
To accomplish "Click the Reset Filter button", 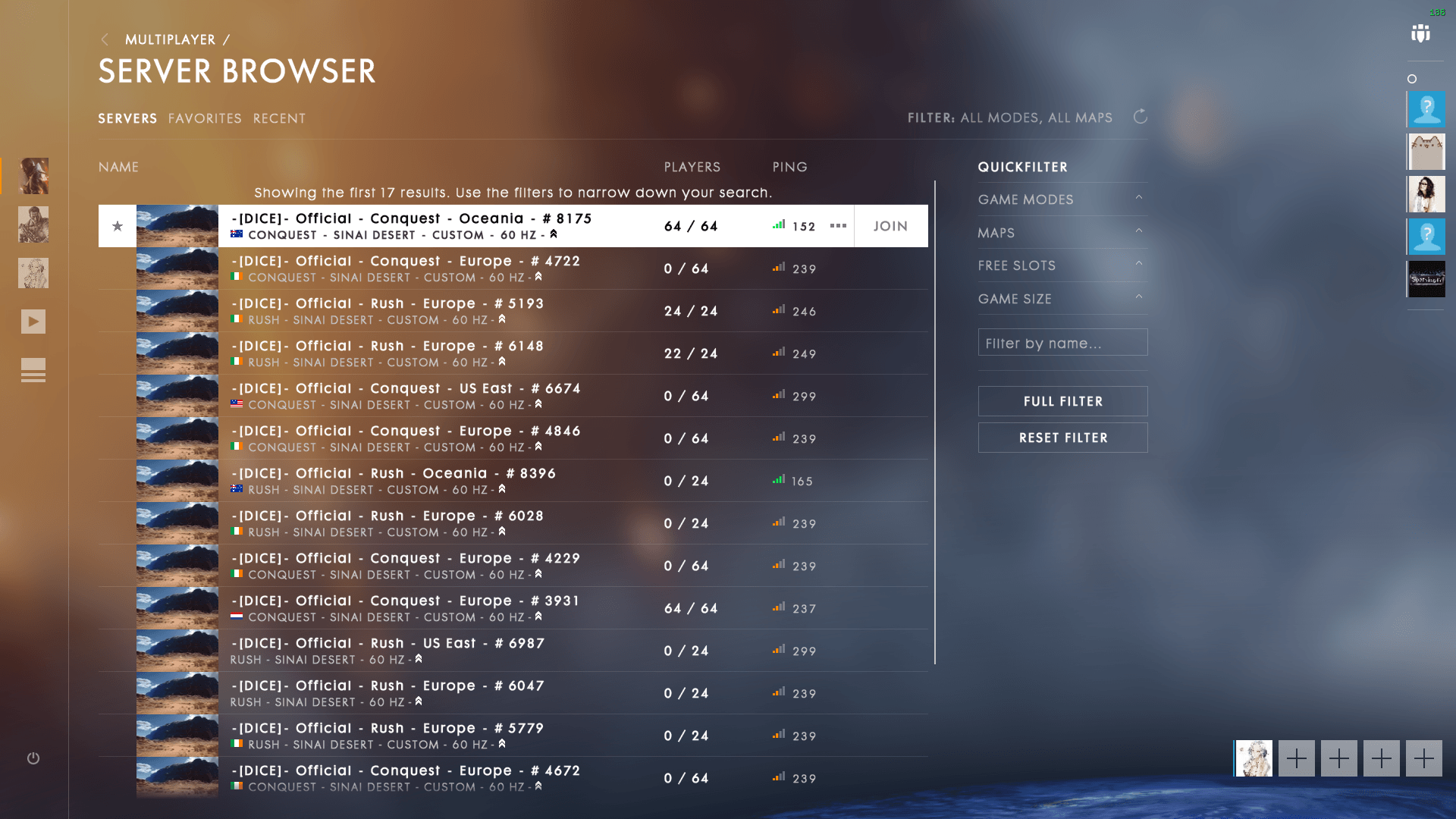I will 1062,438.
